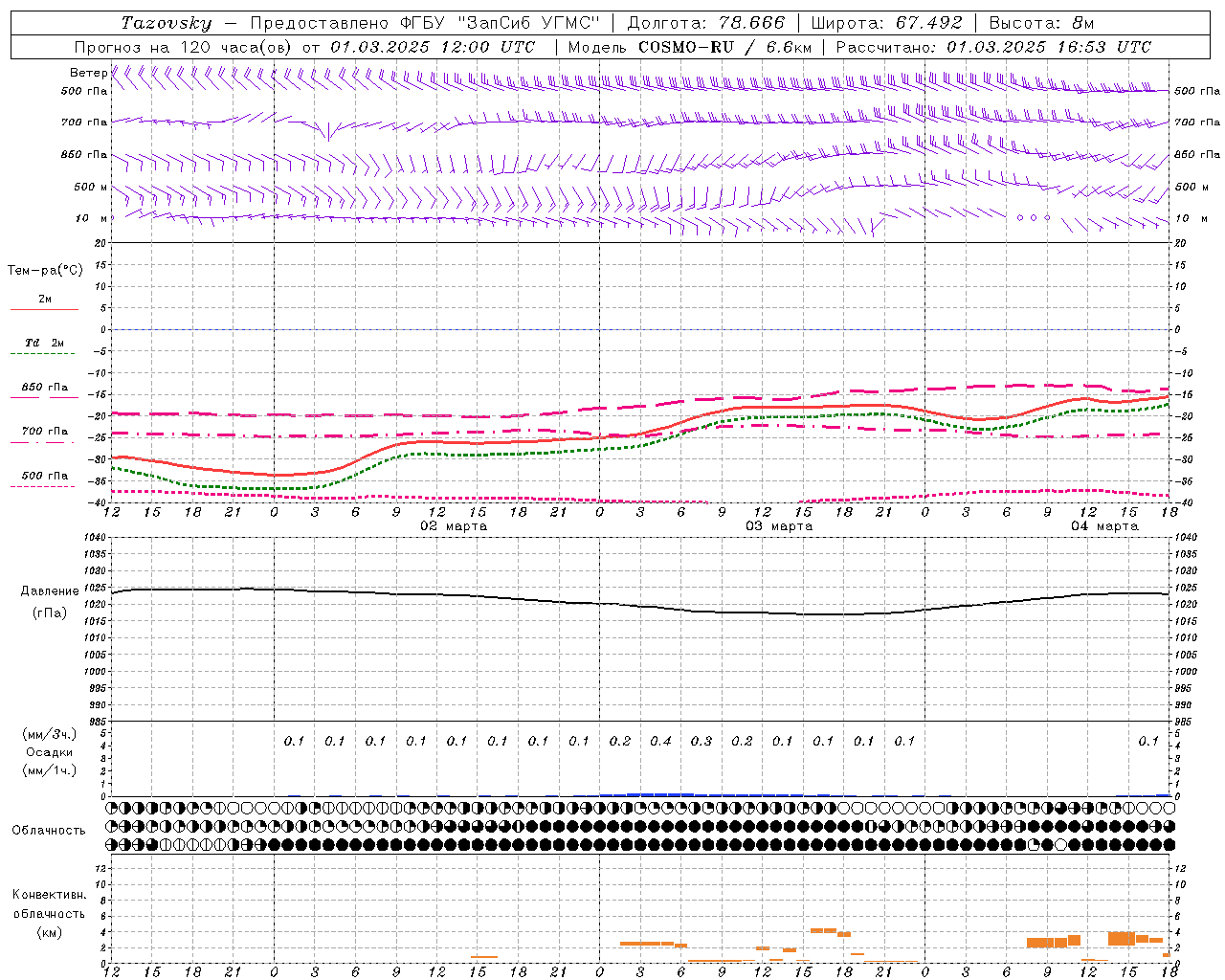The width and height of the screenshot is (1225, 980).
Task: Click the 10 м label on left wind axis
Action: [x=92, y=218]
